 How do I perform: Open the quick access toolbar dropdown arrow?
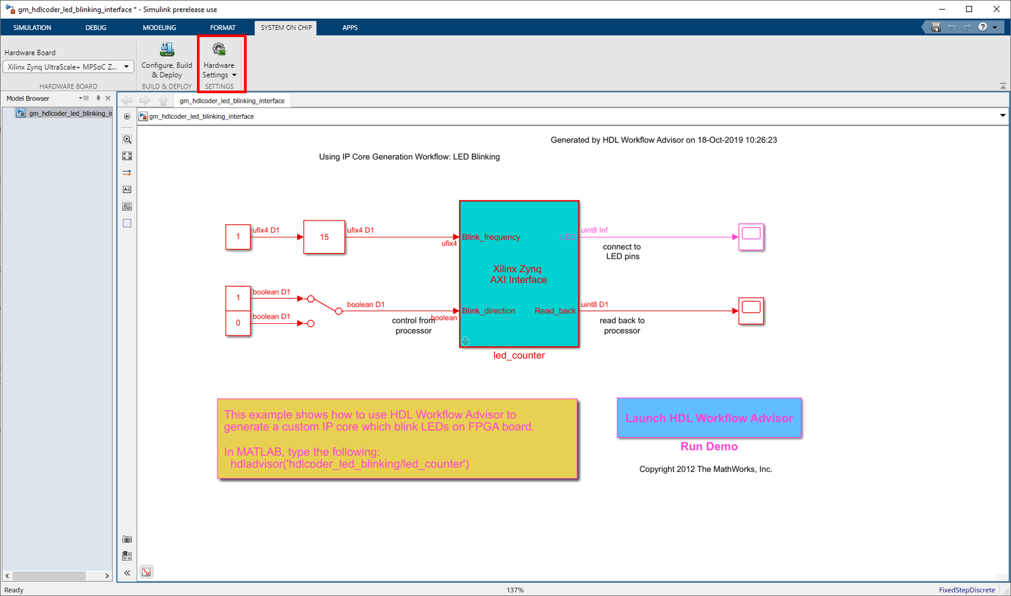tap(995, 27)
